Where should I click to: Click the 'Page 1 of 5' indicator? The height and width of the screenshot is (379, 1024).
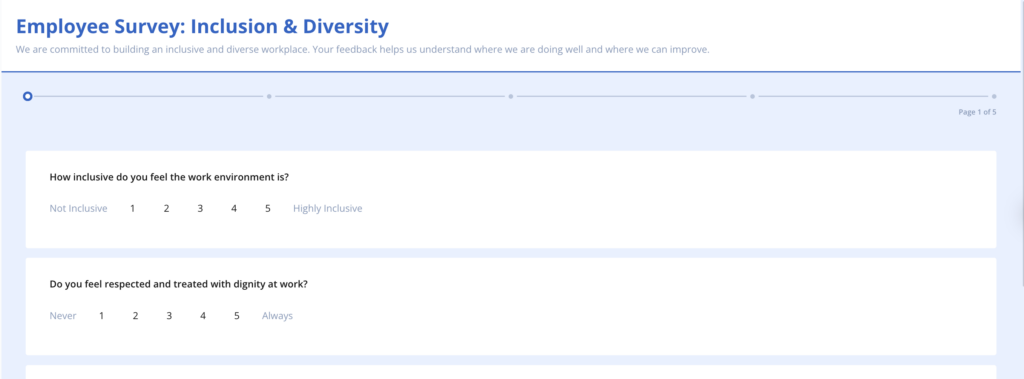tap(977, 112)
